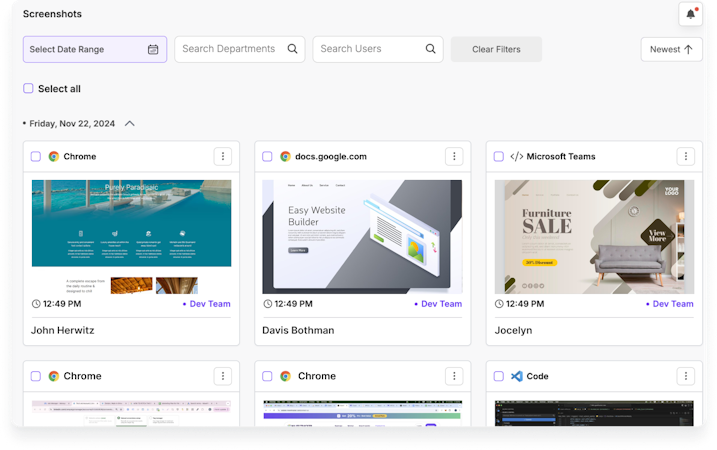Open the Easy Website Builder screenshot thumbnail
The height and width of the screenshot is (450, 717).
pyautogui.click(x=362, y=236)
